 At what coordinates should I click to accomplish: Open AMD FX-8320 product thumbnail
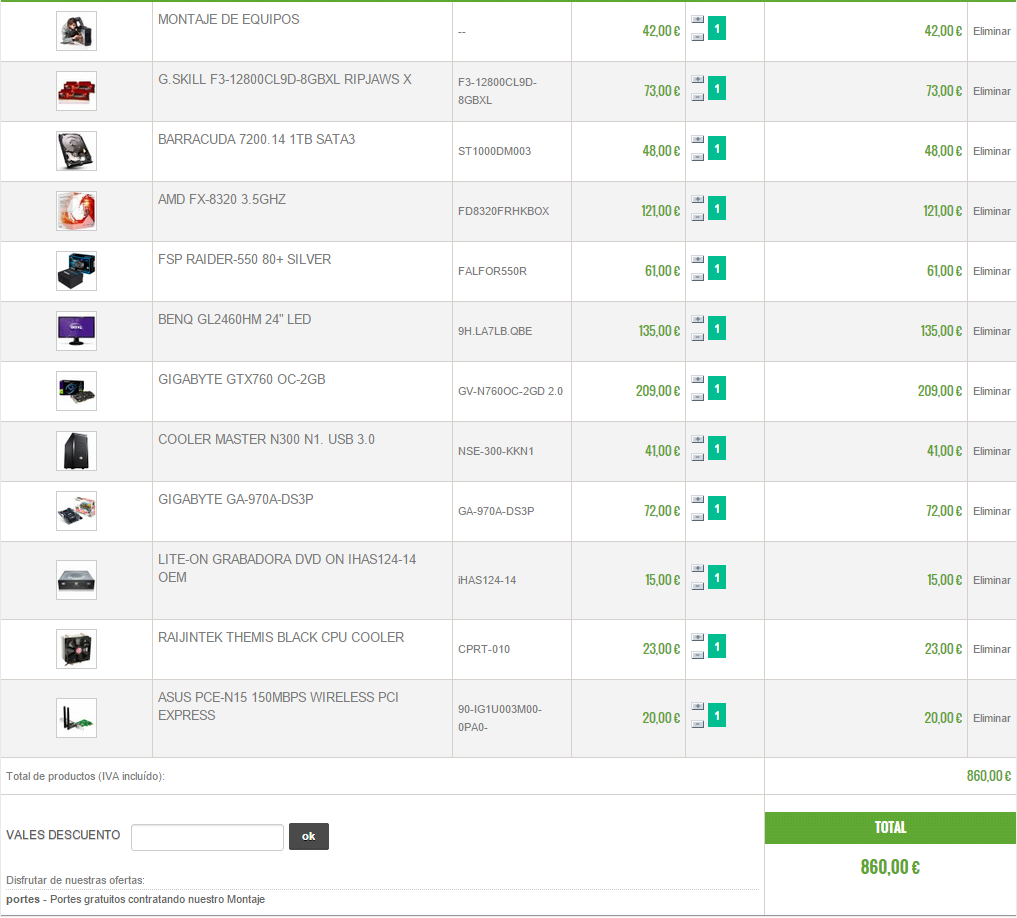77,211
